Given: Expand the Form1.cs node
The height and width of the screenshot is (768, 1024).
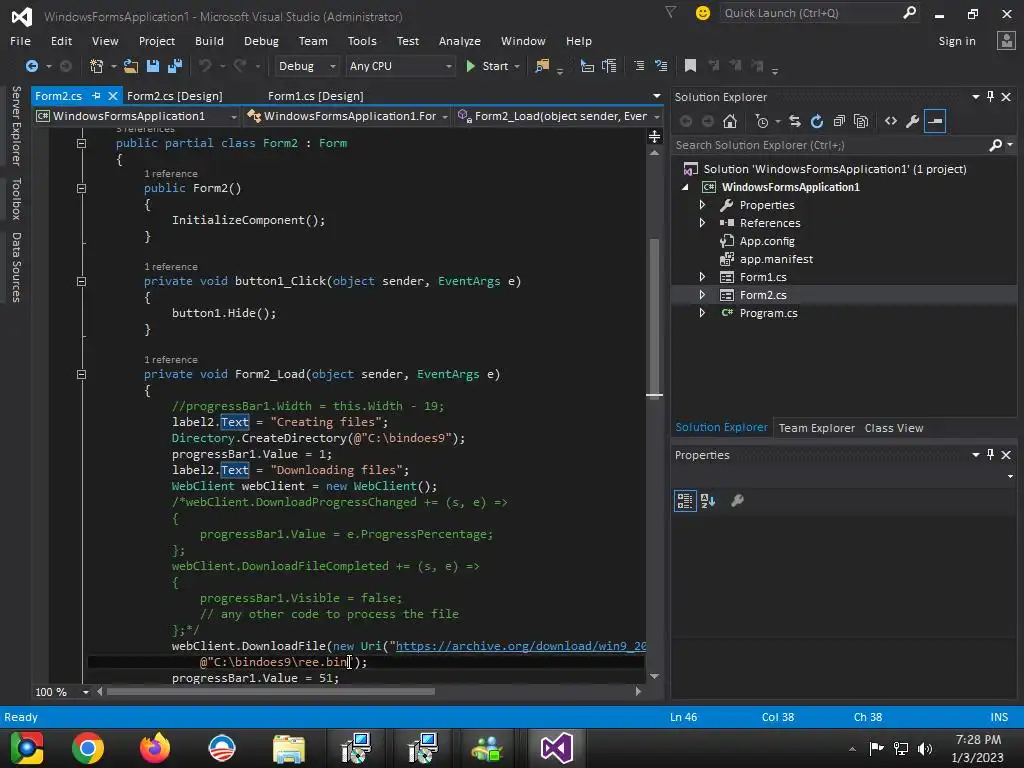Looking at the screenshot, I should [x=702, y=277].
